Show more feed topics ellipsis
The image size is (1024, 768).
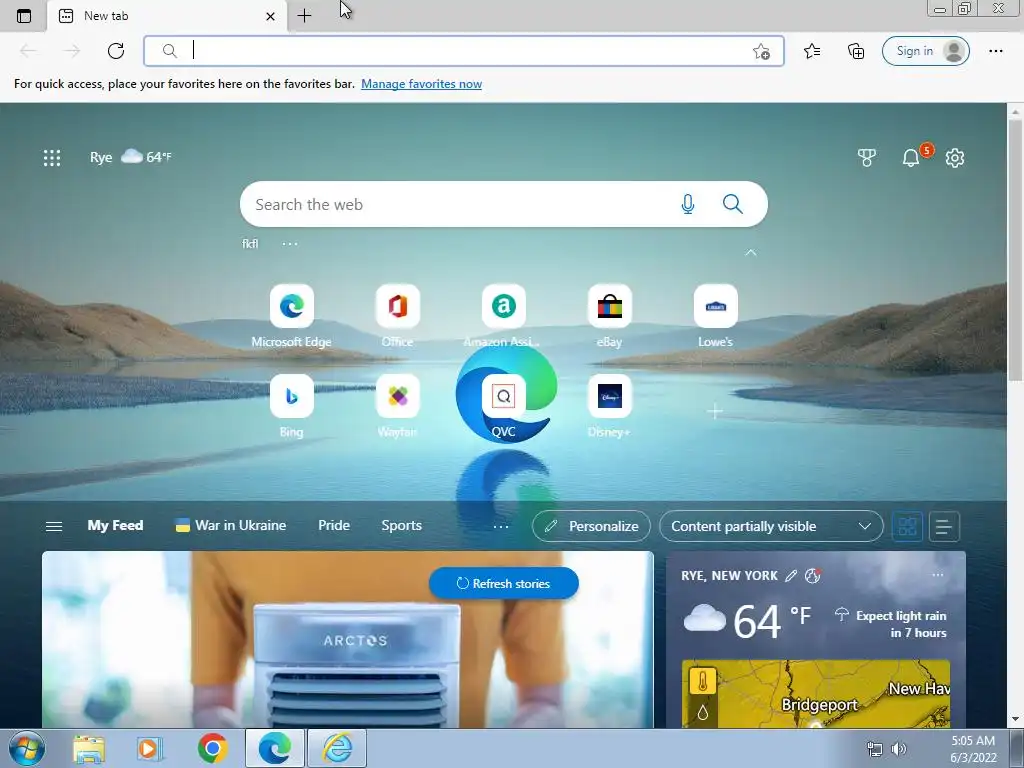pos(501,526)
